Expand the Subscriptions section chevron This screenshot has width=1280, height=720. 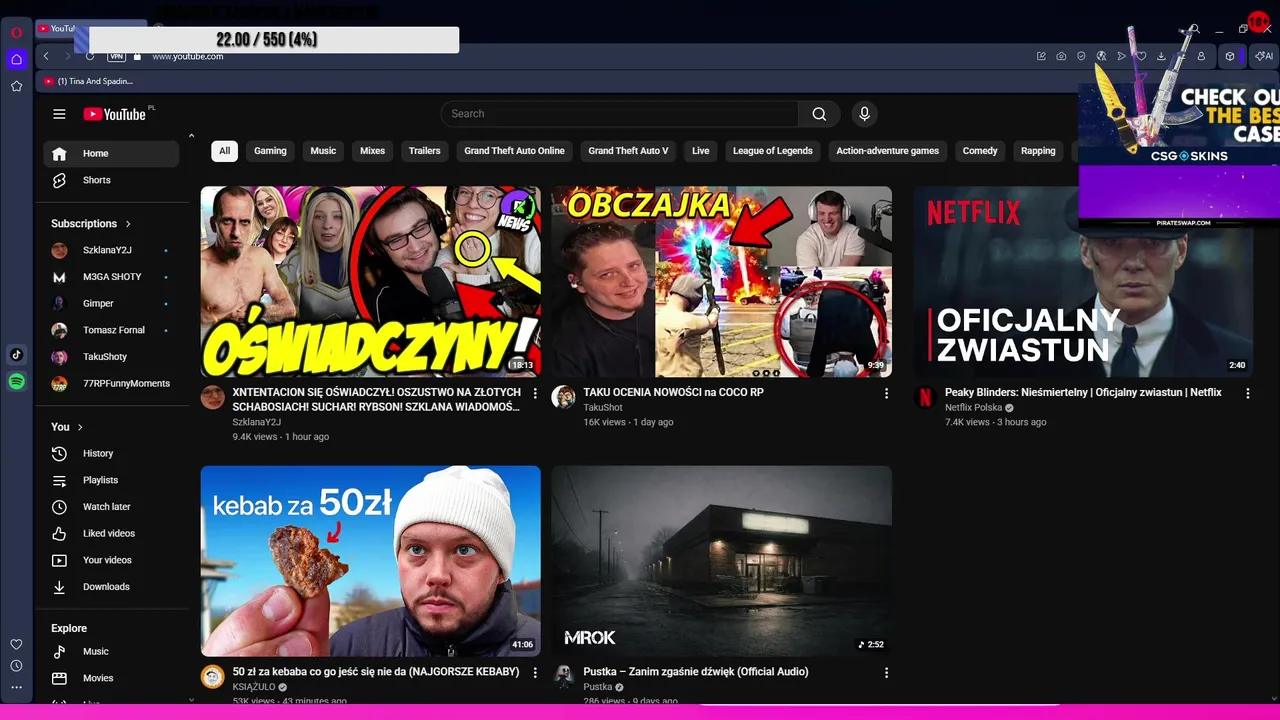click(128, 224)
